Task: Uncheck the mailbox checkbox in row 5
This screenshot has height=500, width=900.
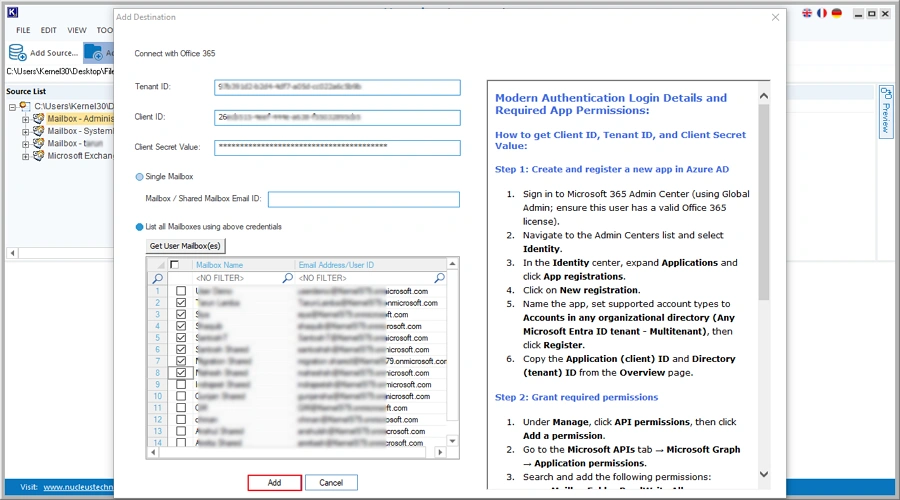Action: pos(181,338)
